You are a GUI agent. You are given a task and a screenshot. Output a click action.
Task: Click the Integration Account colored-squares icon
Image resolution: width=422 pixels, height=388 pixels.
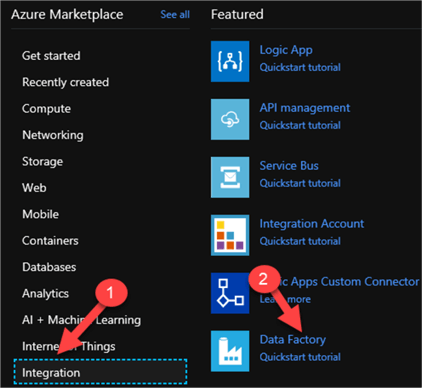(230, 235)
